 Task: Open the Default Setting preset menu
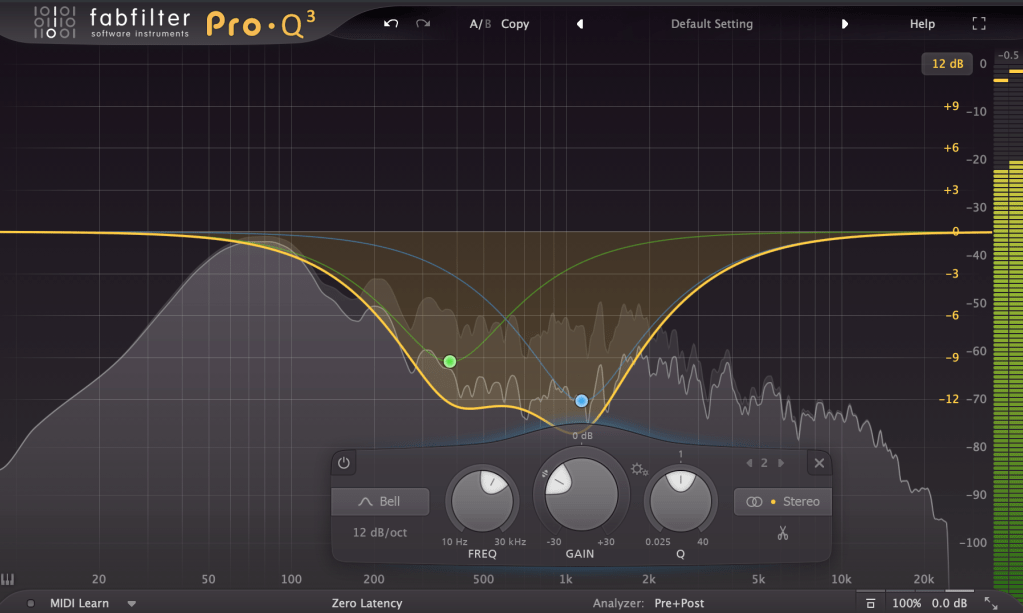click(712, 24)
